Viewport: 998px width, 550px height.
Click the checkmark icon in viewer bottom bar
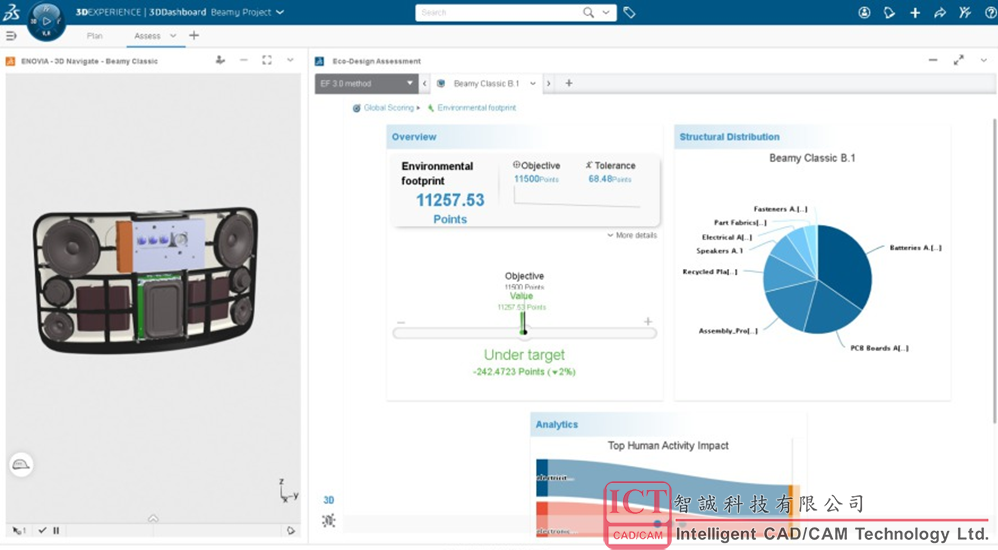(x=42, y=530)
